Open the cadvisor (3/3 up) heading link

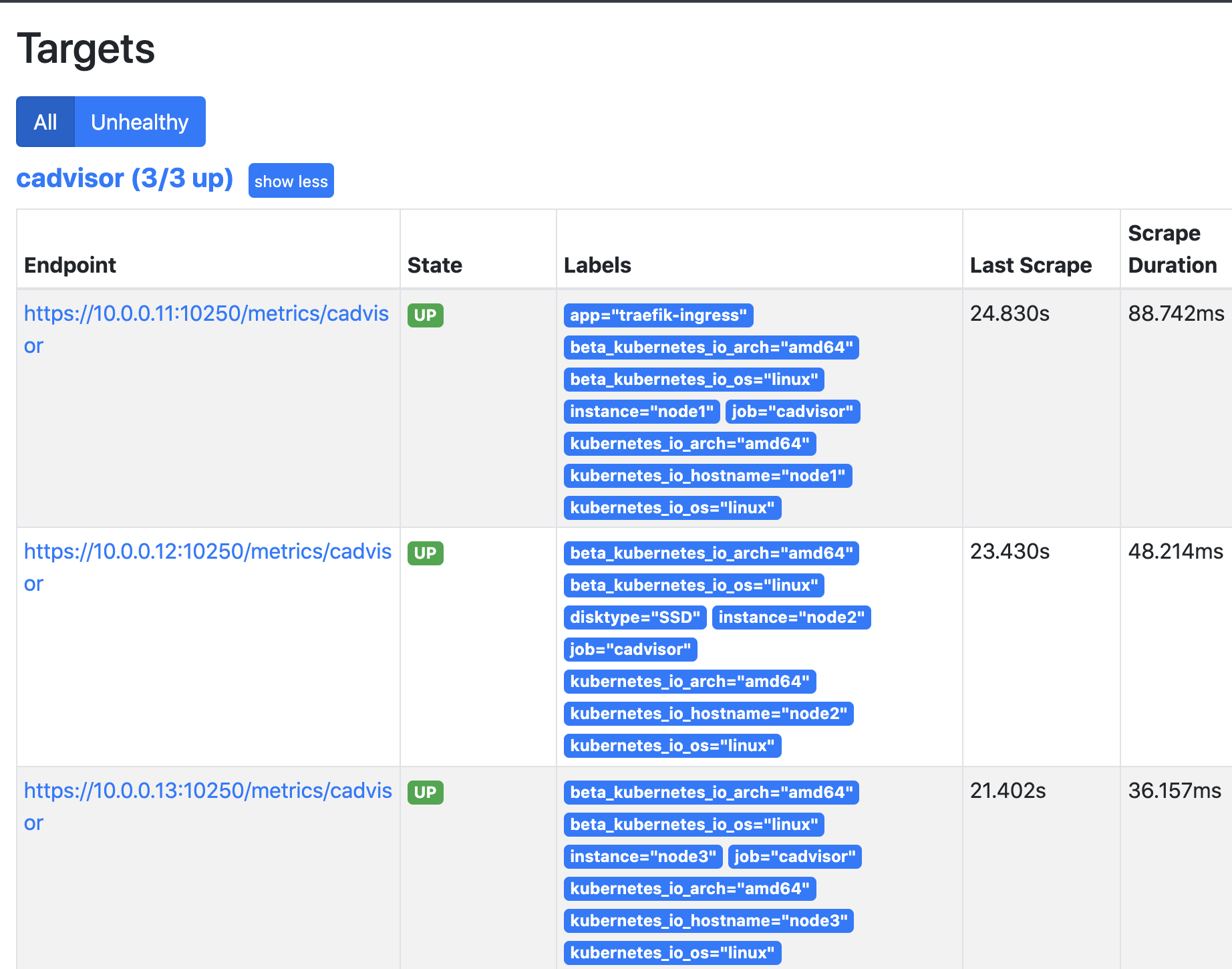click(124, 178)
